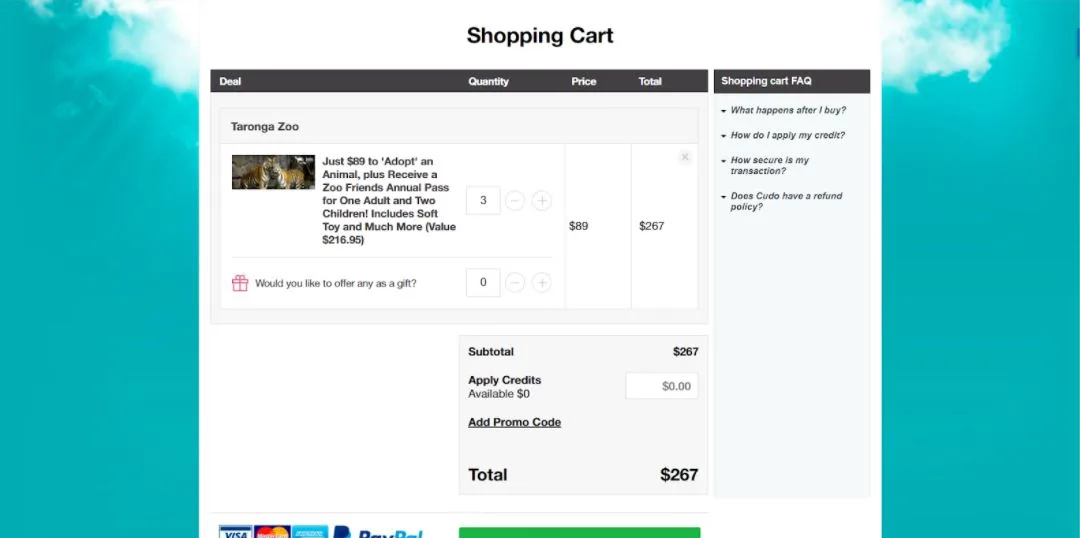1080x538 pixels.
Task: Click the Add Promo Code link
Action: point(514,423)
